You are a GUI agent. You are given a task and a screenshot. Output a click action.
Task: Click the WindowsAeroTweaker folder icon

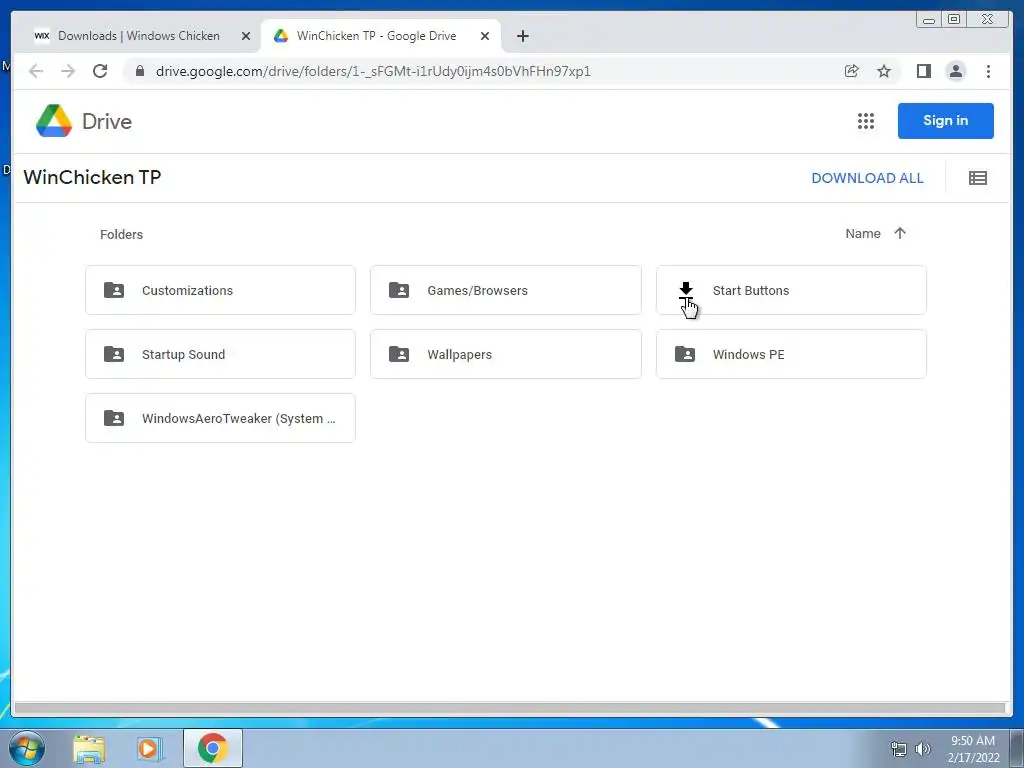click(x=114, y=418)
